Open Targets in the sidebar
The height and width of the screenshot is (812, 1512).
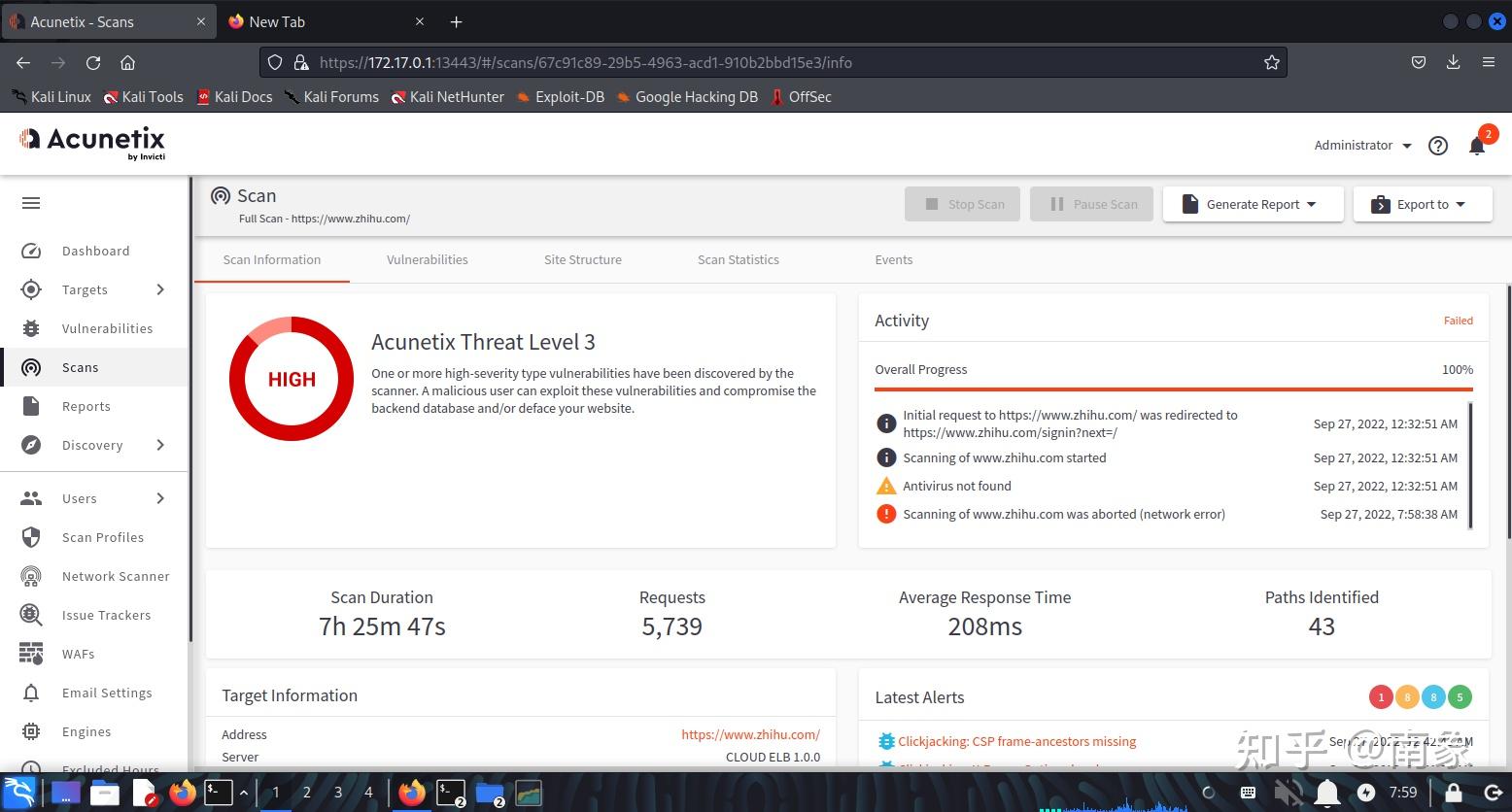(x=85, y=289)
